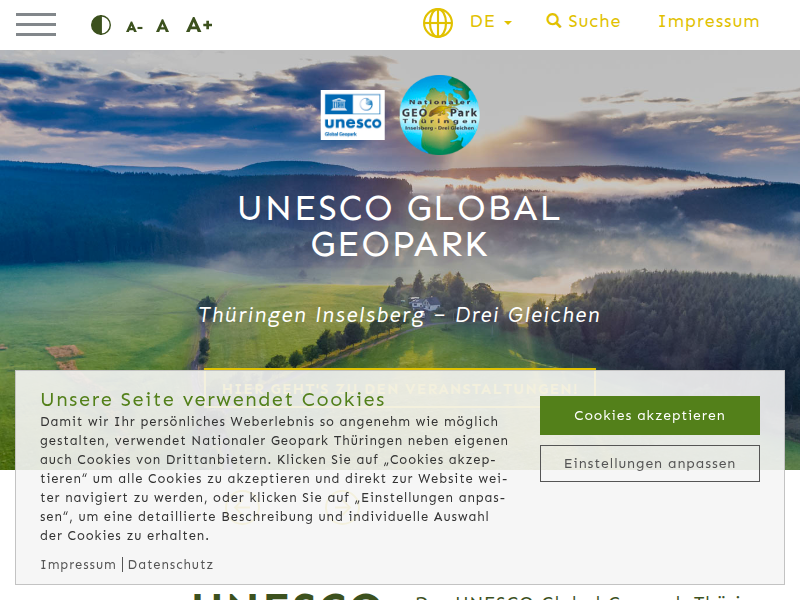Click the magnifier search icon

coord(554,21)
